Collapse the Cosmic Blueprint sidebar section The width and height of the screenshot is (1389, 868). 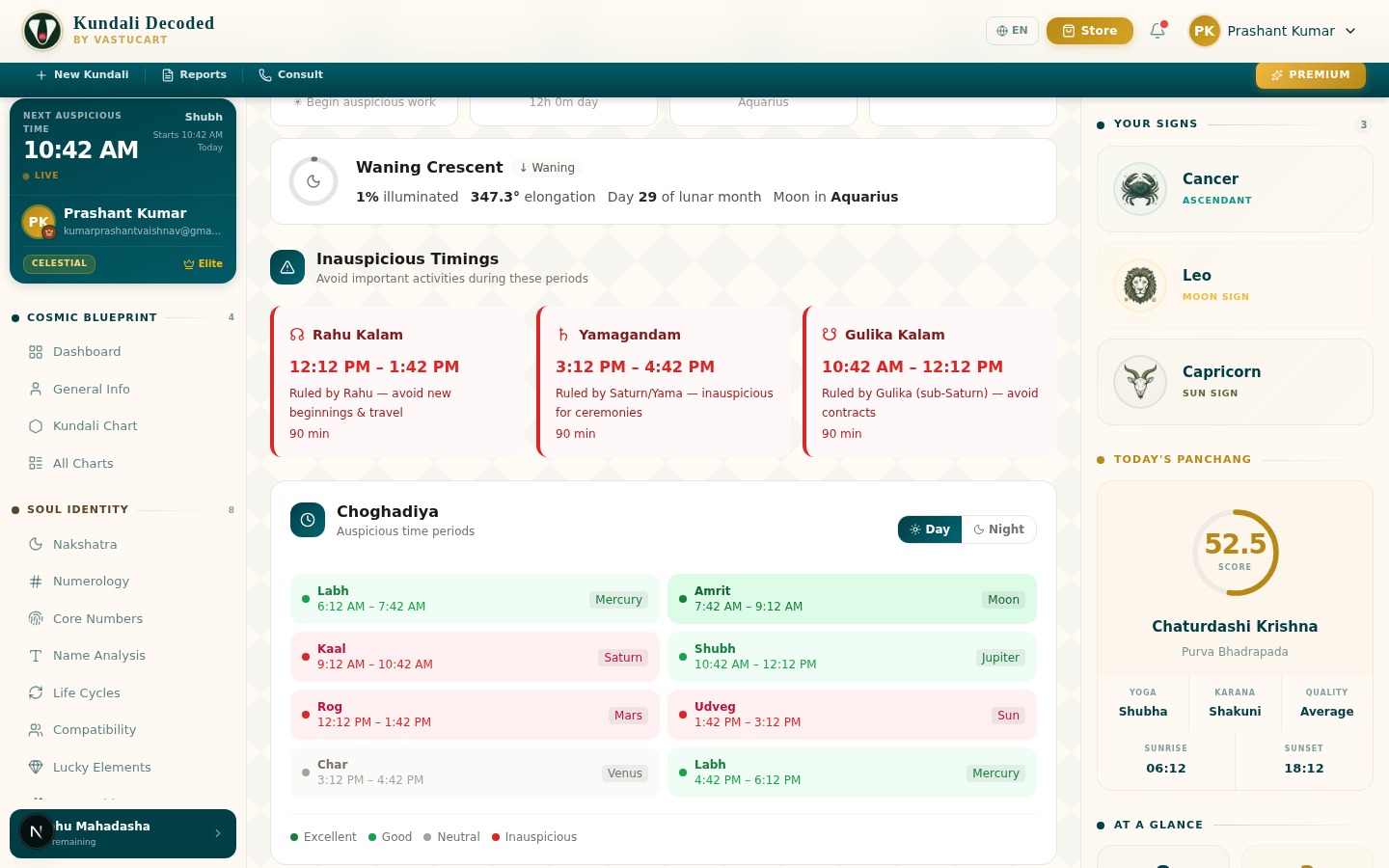click(x=92, y=317)
